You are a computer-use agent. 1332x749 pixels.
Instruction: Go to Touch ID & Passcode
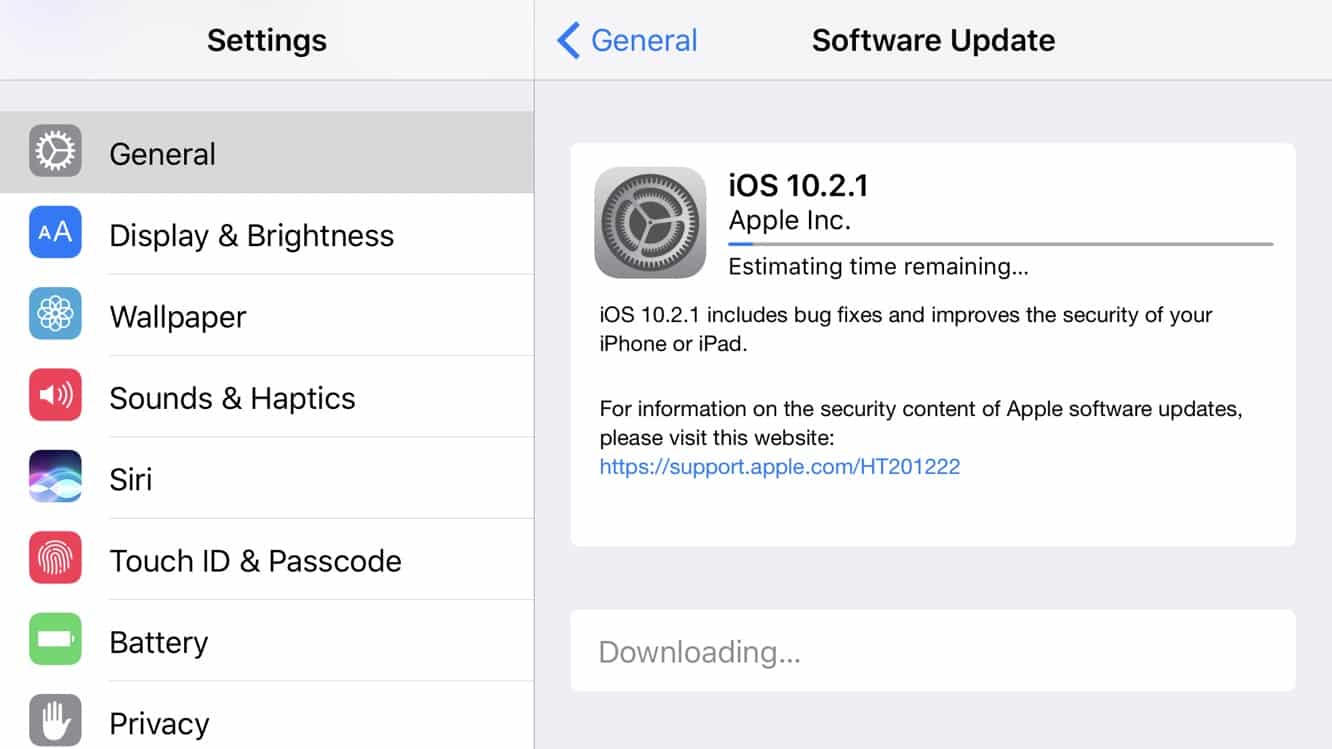click(255, 561)
